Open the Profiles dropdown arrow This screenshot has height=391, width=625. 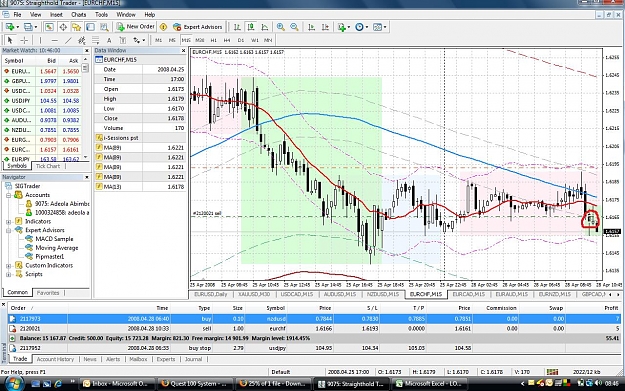(35, 27)
